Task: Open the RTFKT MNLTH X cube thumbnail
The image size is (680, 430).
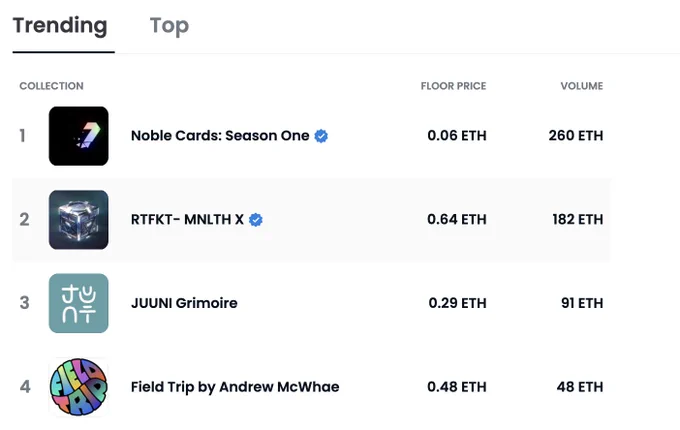Action: [78, 220]
